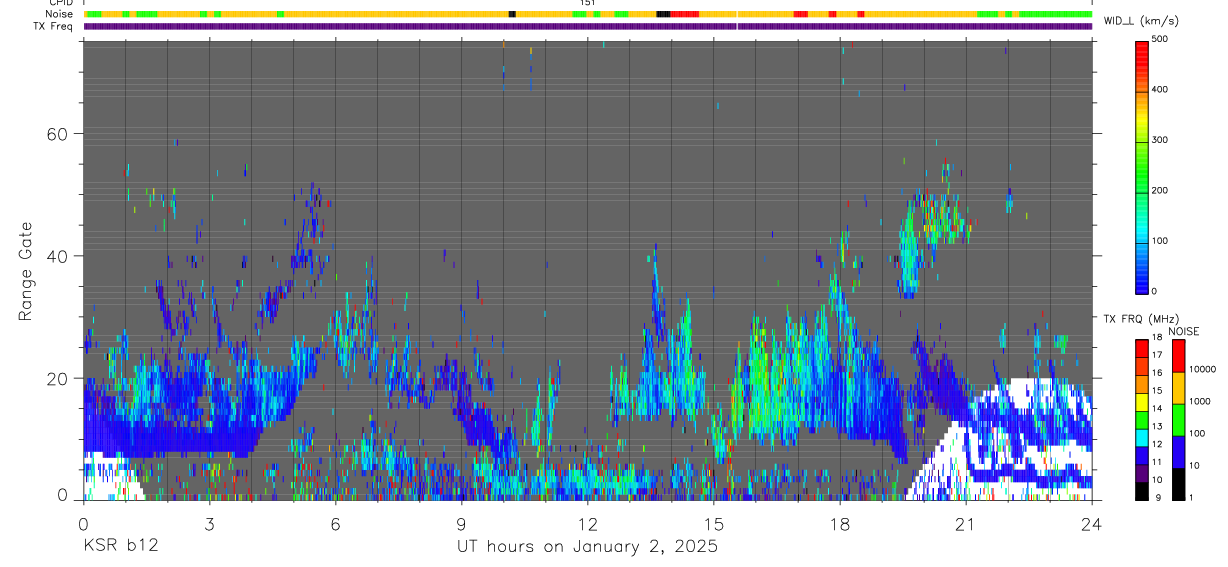Click the 500 label on width colorbar
The width and height of the screenshot is (1228, 567).
tap(1160, 39)
